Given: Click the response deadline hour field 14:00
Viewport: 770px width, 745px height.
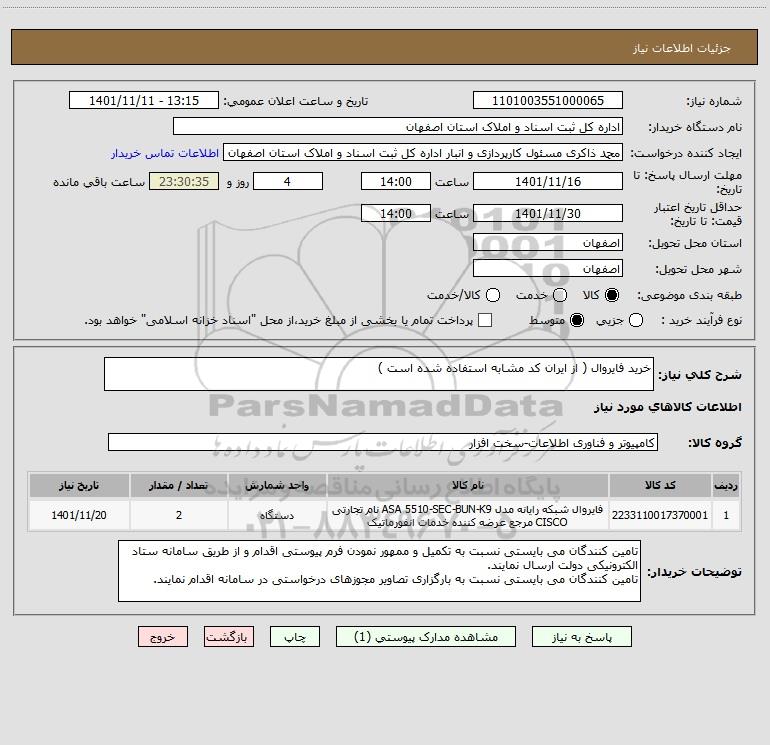Looking at the screenshot, I should (x=396, y=181).
